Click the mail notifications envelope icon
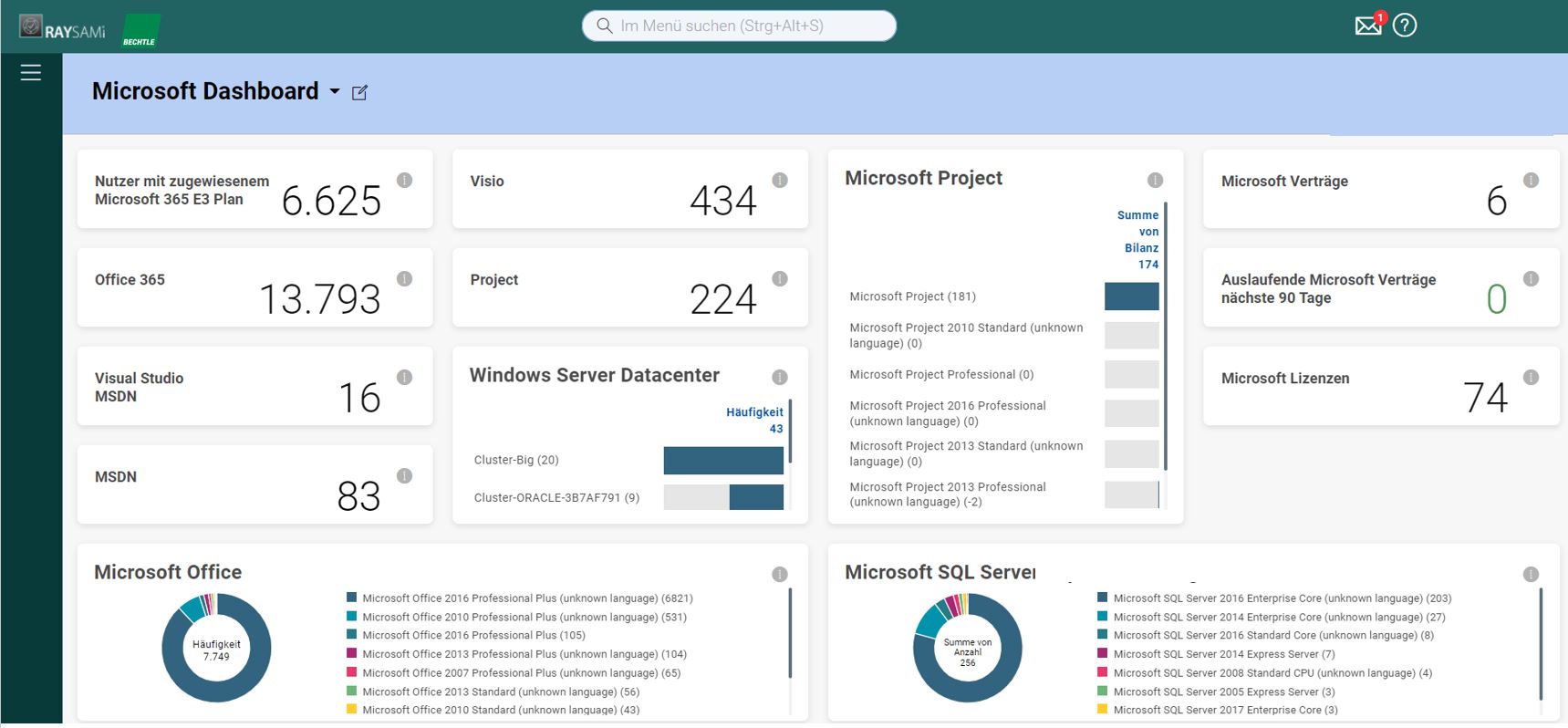The image size is (1568, 728). point(1367,26)
